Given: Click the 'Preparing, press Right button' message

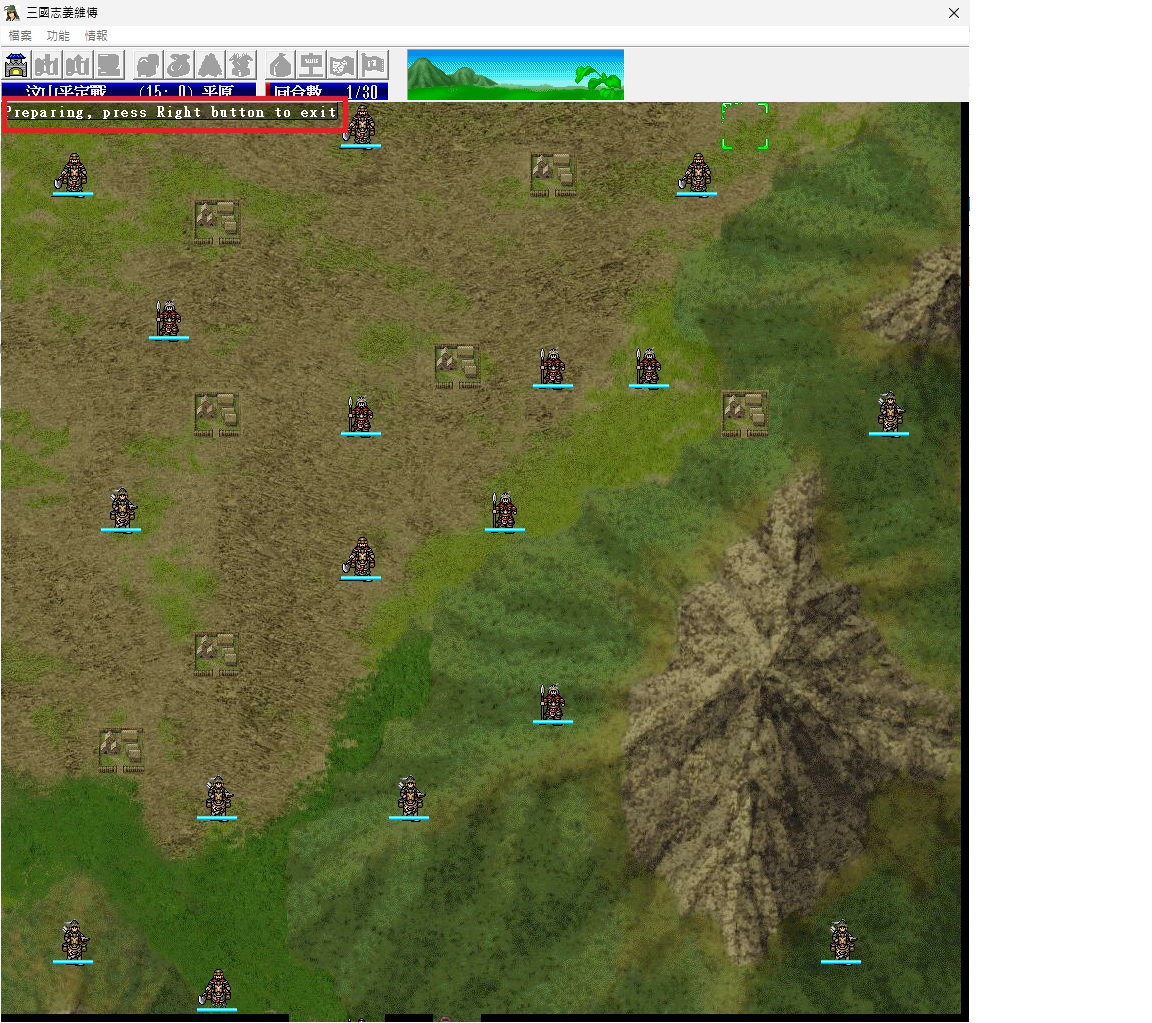Looking at the screenshot, I should tap(172, 113).
